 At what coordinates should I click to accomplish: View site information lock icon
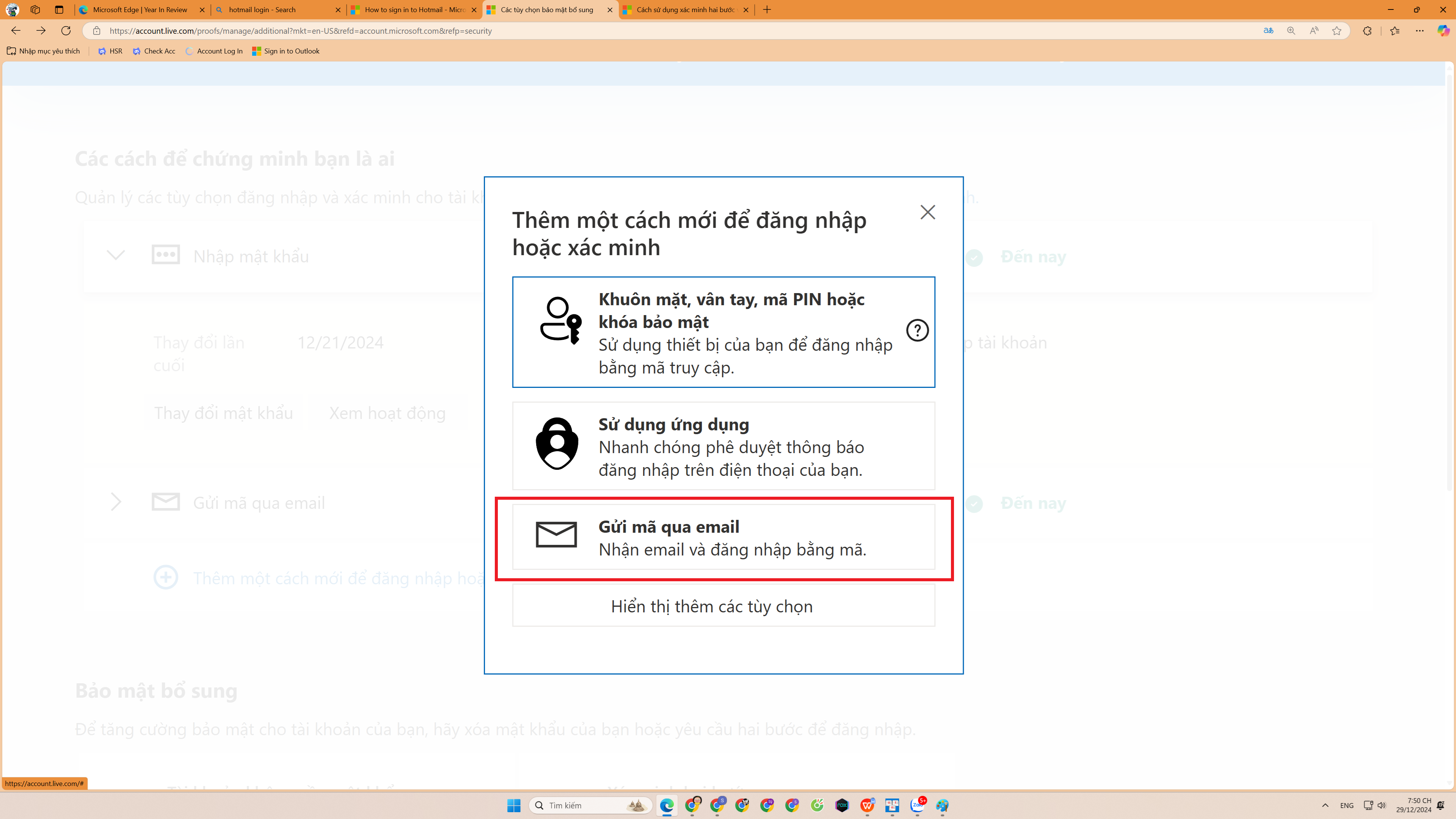coord(97,30)
